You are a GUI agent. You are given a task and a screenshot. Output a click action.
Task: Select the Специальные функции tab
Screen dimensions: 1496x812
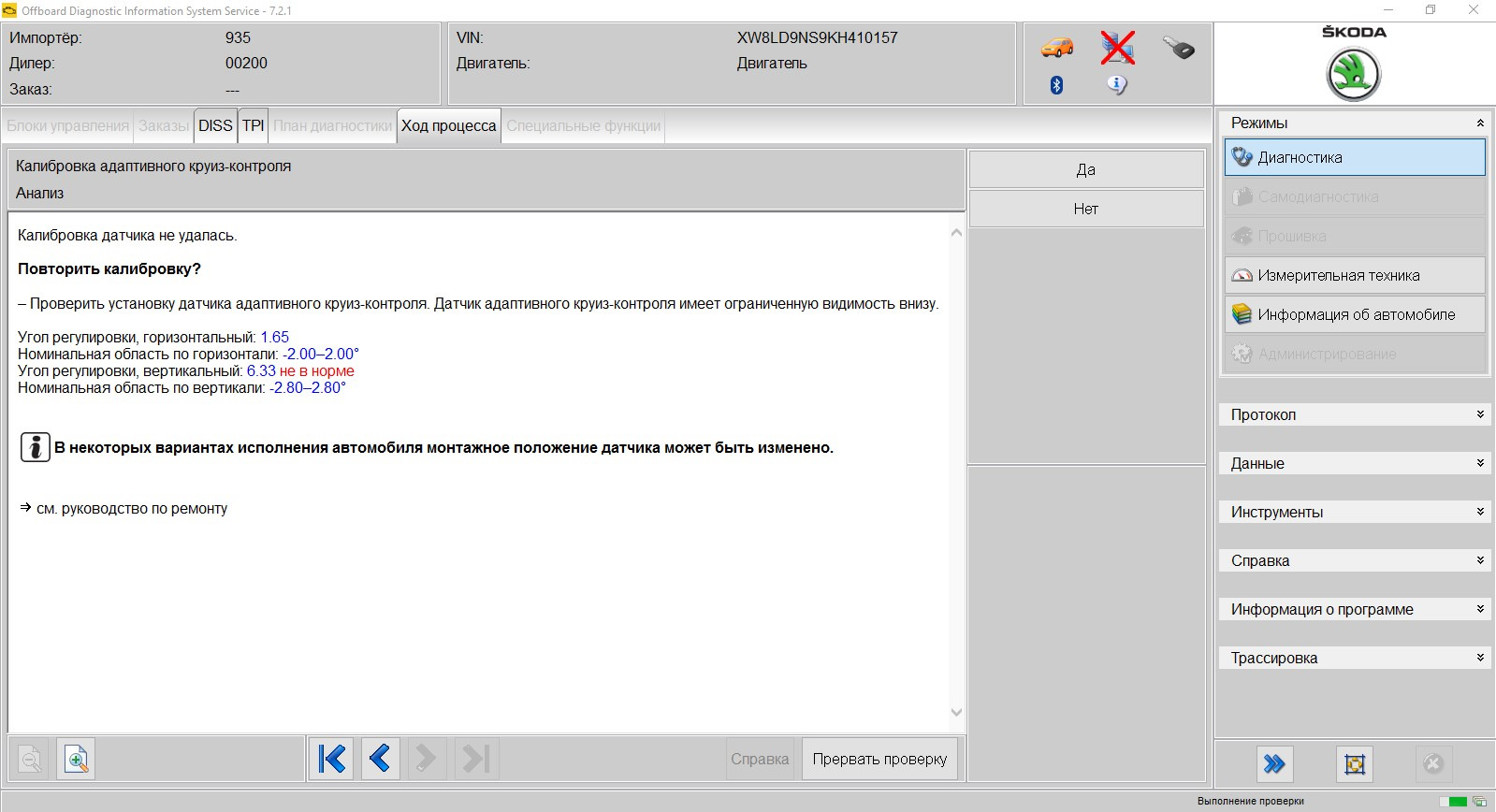click(x=584, y=125)
